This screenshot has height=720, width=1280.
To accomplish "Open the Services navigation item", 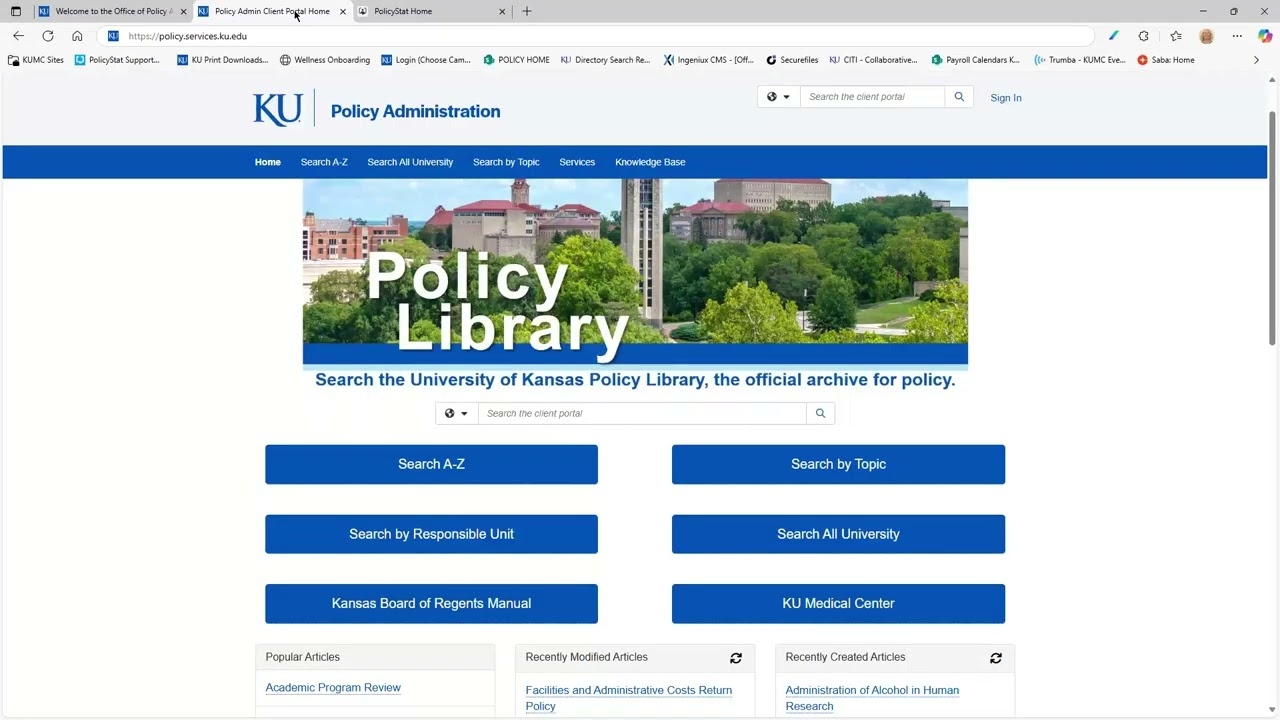I will click(x=577, y=162).
